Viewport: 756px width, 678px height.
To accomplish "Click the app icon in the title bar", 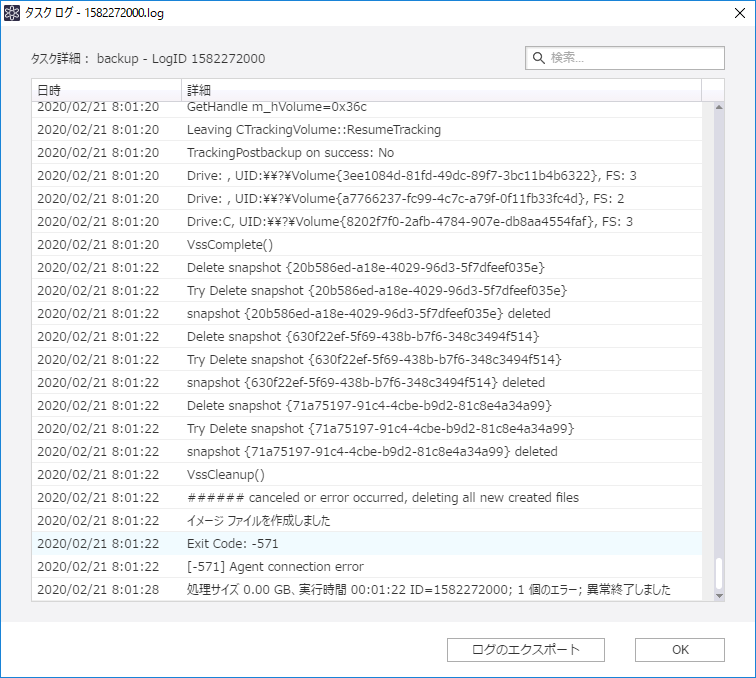I will 12,12.
